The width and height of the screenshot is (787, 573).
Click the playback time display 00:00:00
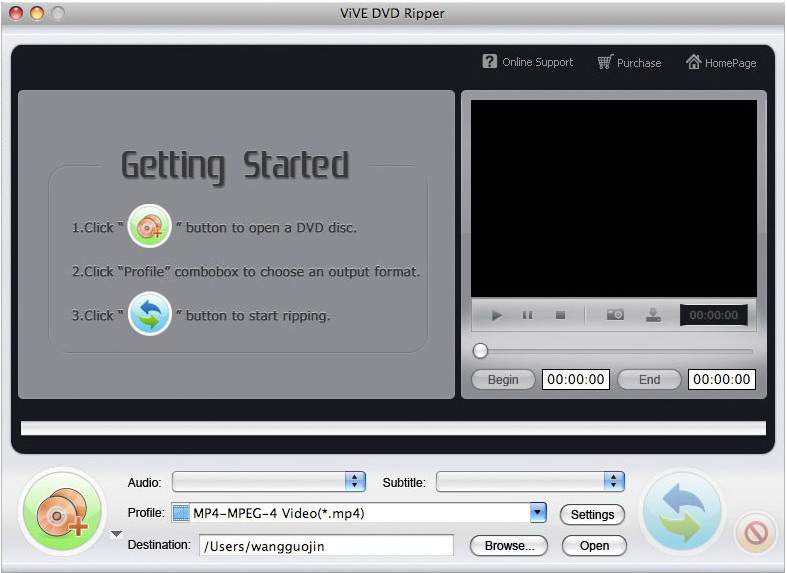713,315
